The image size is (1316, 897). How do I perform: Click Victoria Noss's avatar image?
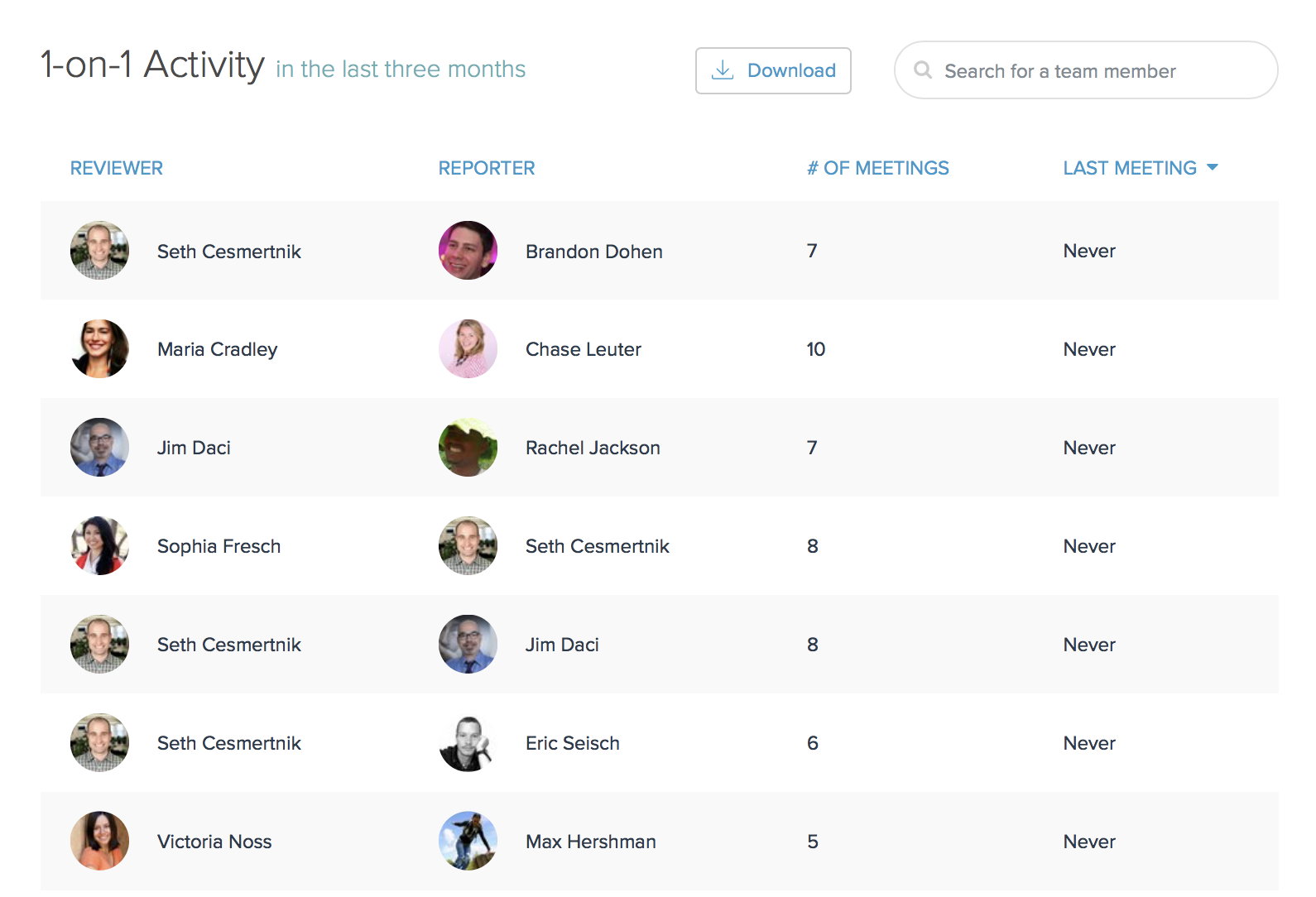pos(99,841)
